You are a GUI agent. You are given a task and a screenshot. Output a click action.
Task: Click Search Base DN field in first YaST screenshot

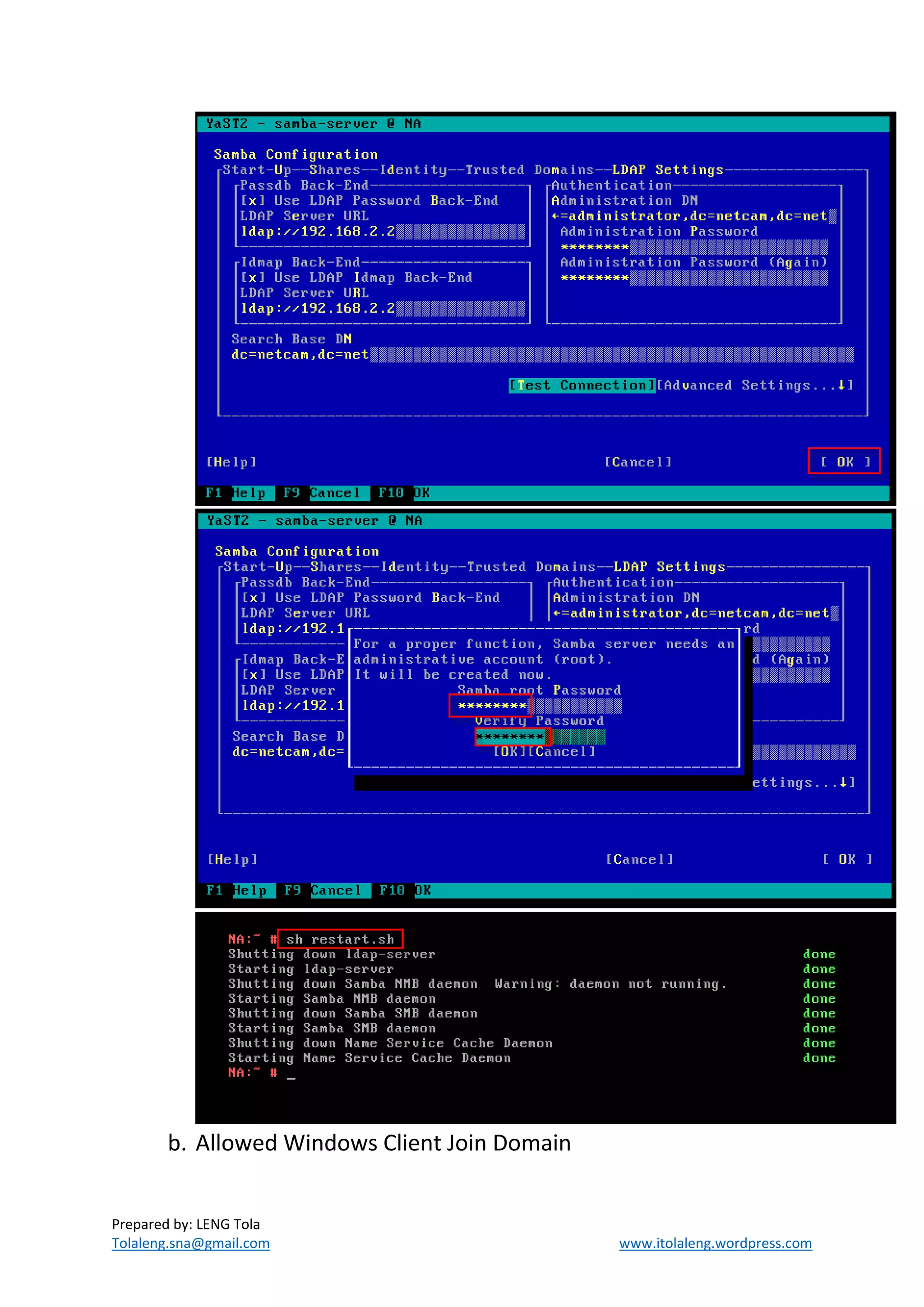[543, 355]
